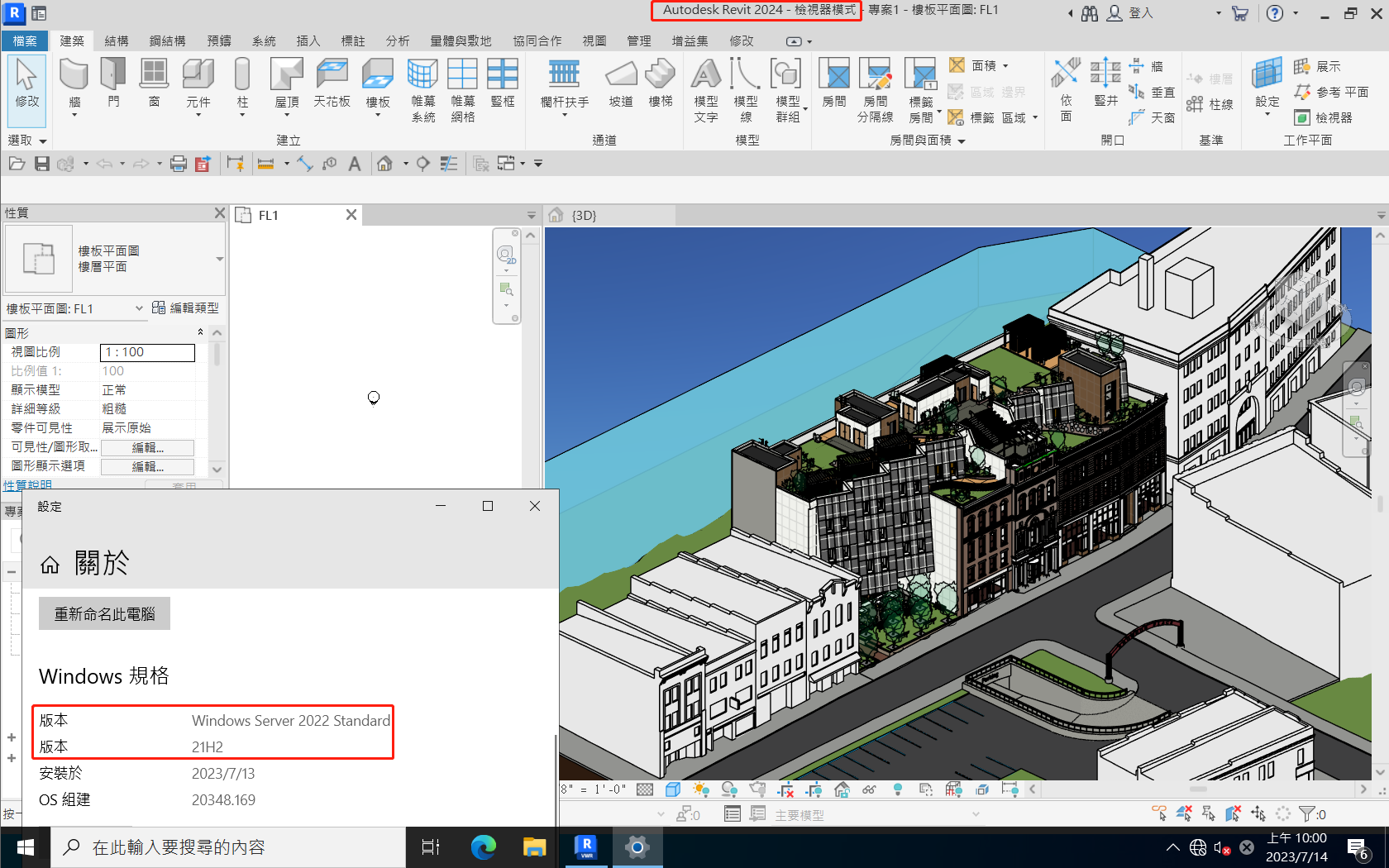Select the 房間 (Room) tool

[x=834, y=83]
